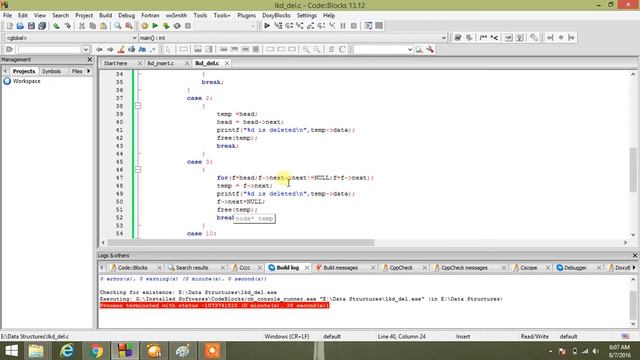
Task: Click the Save all files icon
Action: click(x=42, y=26)
